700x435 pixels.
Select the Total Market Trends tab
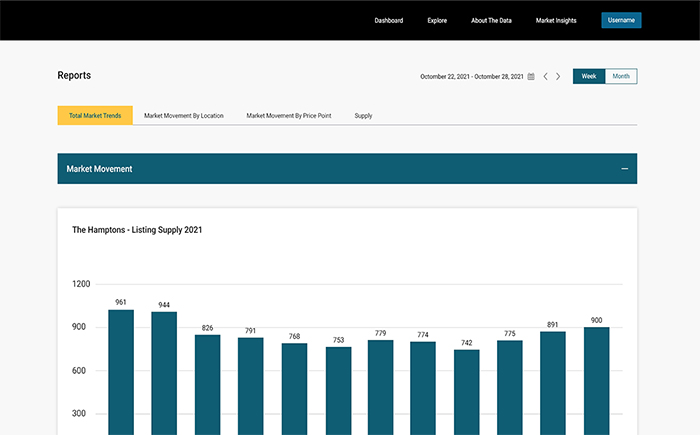point(95,116)
